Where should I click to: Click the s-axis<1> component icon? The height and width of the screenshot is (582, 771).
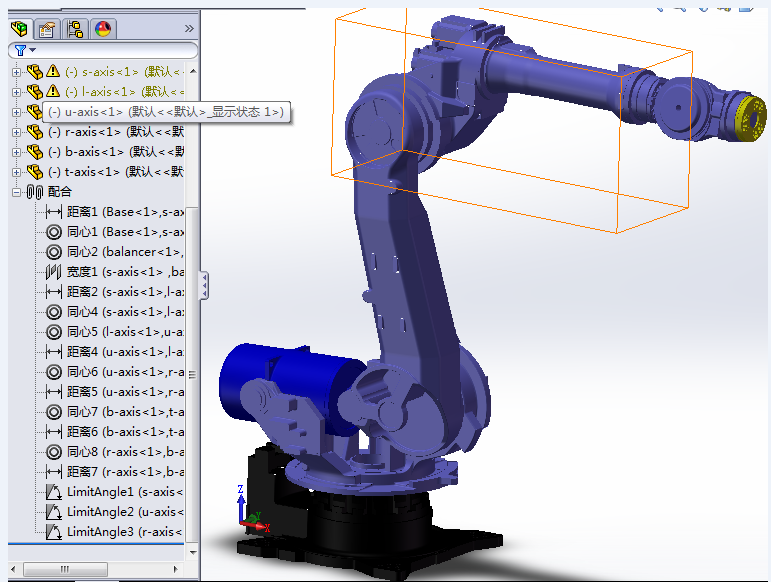pyautogui.click(x=34, y=72)
